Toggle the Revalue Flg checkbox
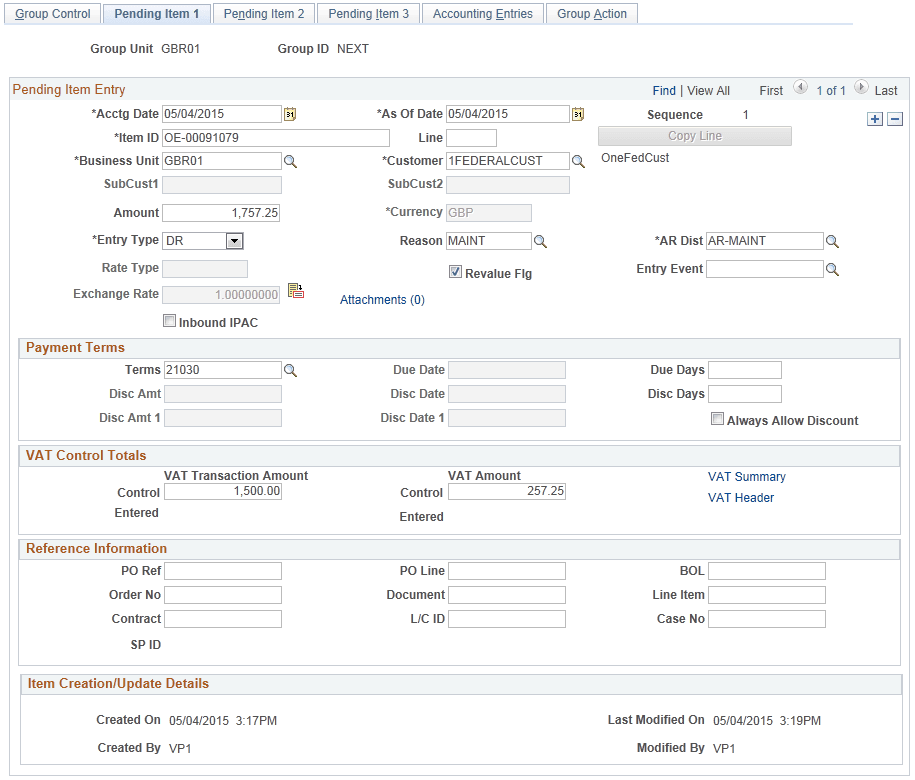The image size is (915, 780). pos(455,272)
